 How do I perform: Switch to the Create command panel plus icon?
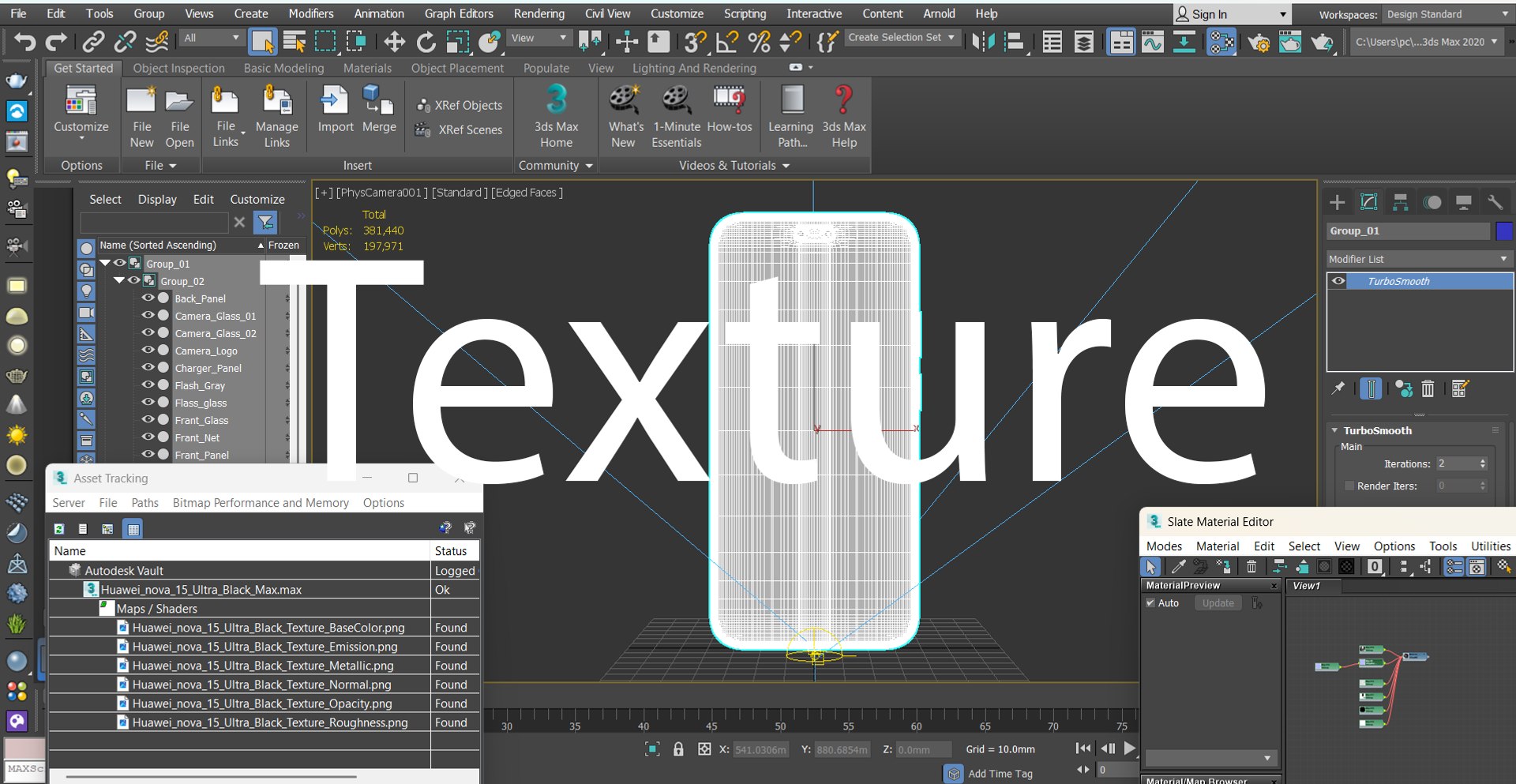(1337, 203)
